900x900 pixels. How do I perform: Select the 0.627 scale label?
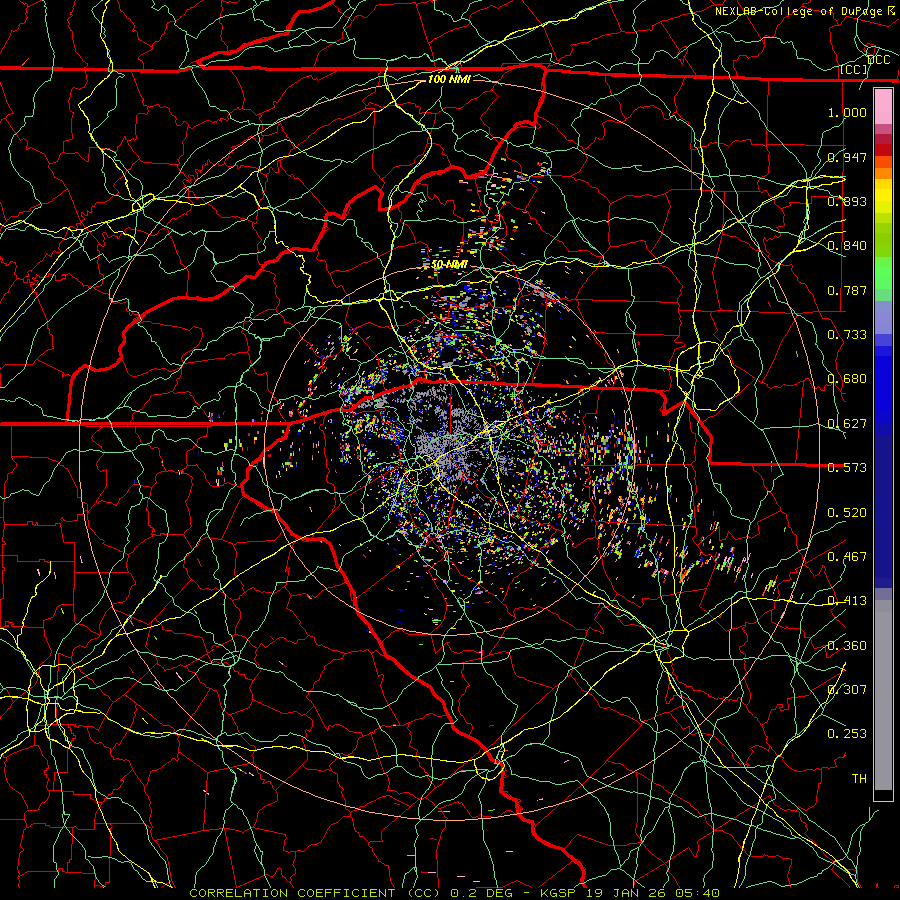pos(847,423)
